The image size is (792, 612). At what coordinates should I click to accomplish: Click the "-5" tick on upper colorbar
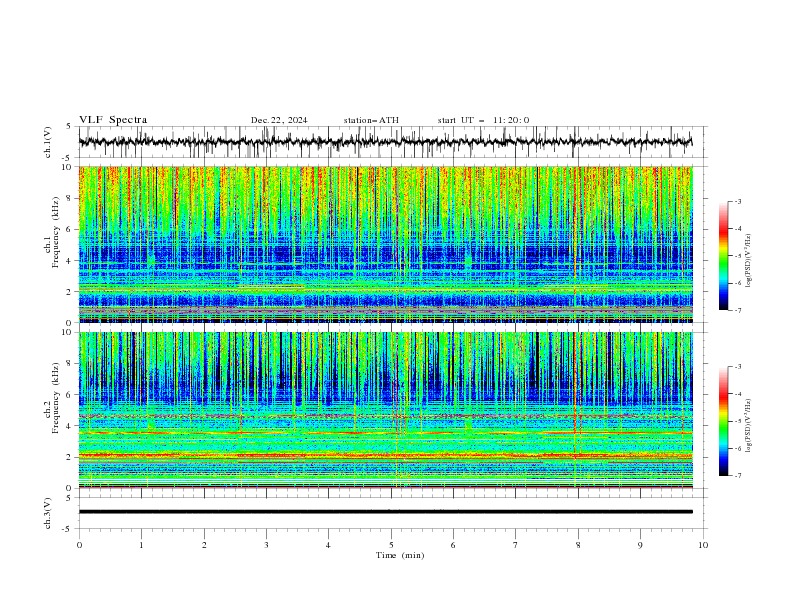(x=737, y=256)
